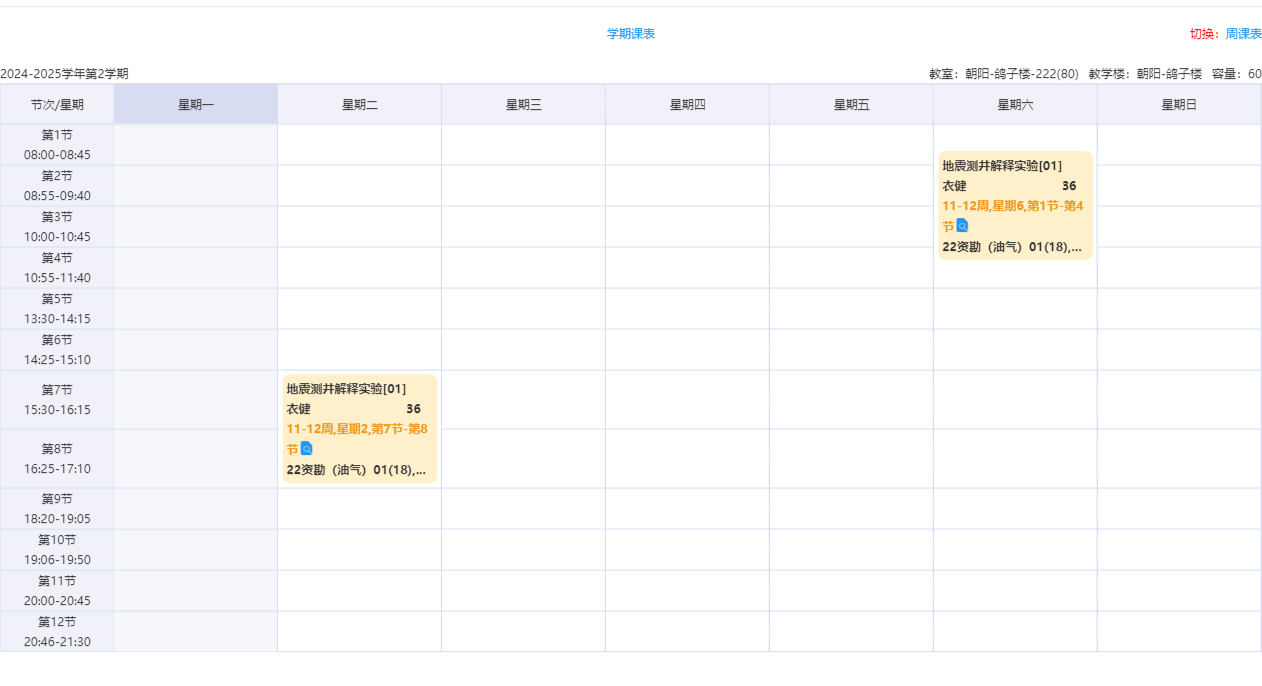Viewport: 1262px width, 686px height.
Task: Open Tuesday's 地震测井解释实验[01] course title
Action: pyautogui.click(x=346, y=389)
